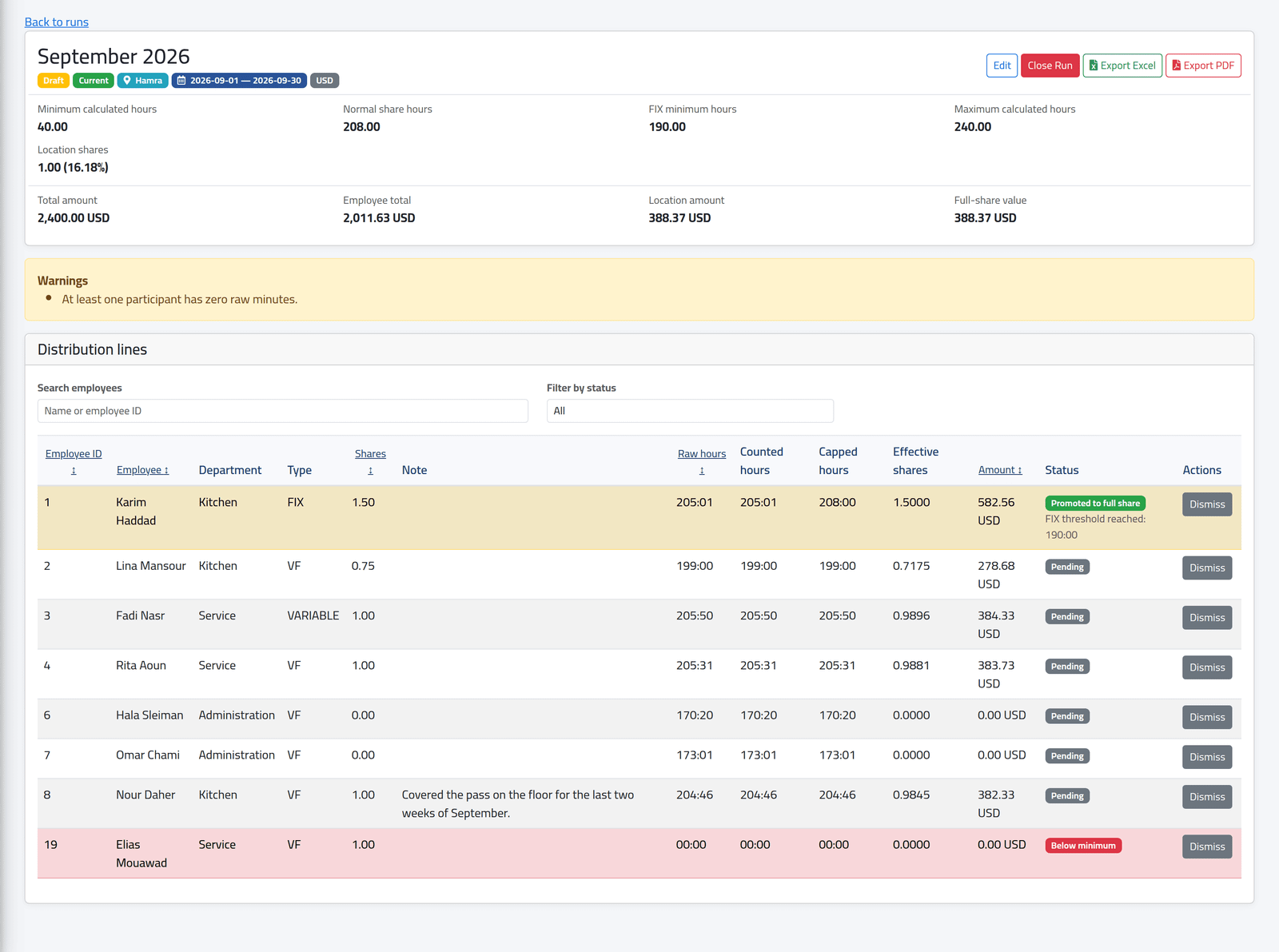
Task: Click the USD currency badge
Action: pos(325,81)
